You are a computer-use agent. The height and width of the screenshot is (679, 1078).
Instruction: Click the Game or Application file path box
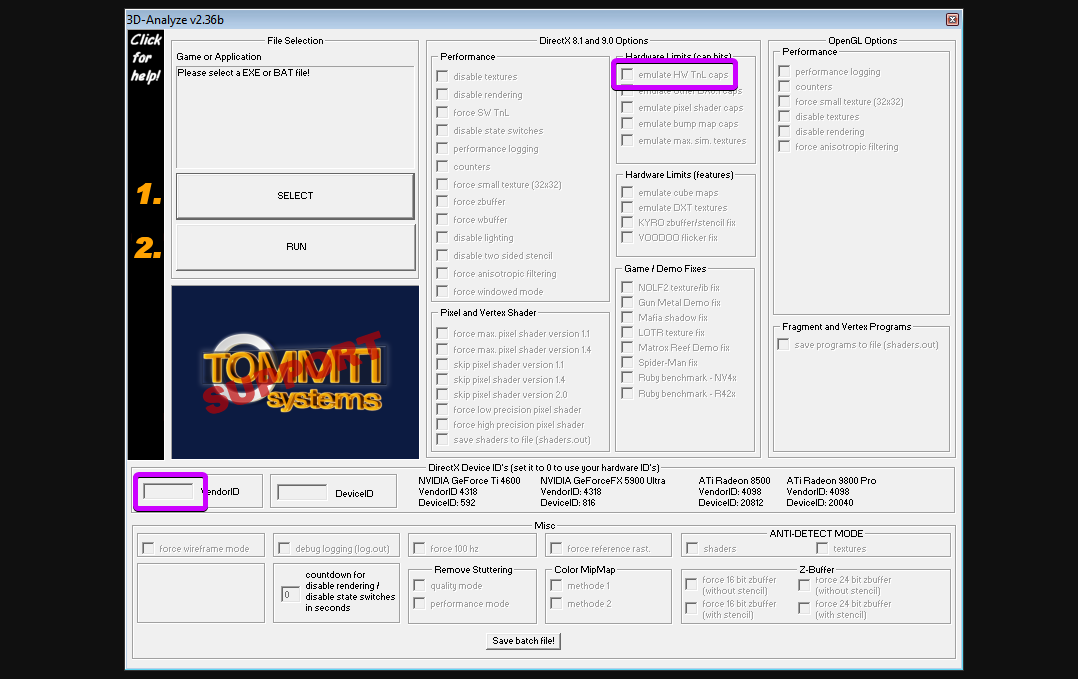tap(295, 117)
